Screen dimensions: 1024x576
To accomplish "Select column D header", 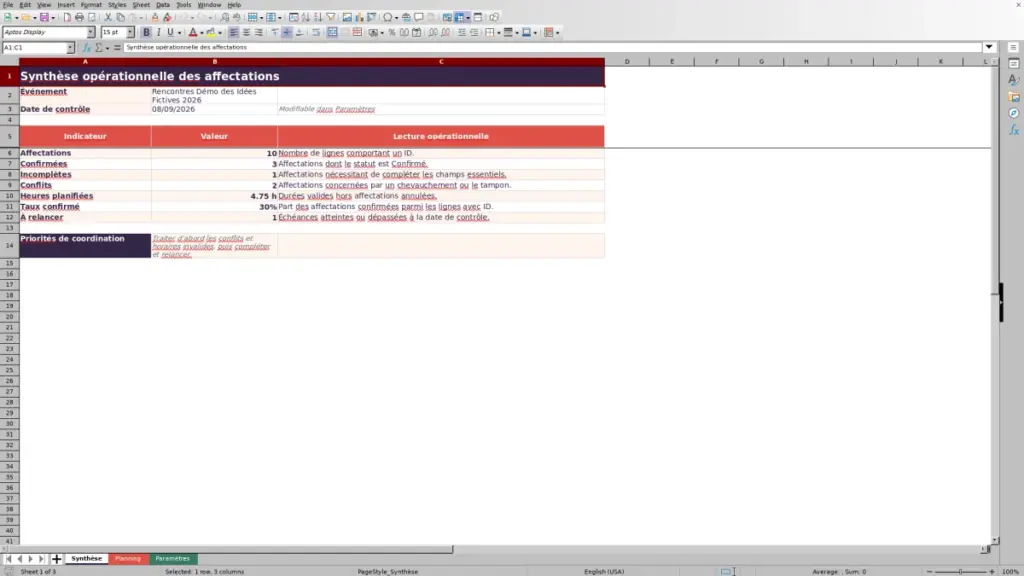I will coord(627,61).
